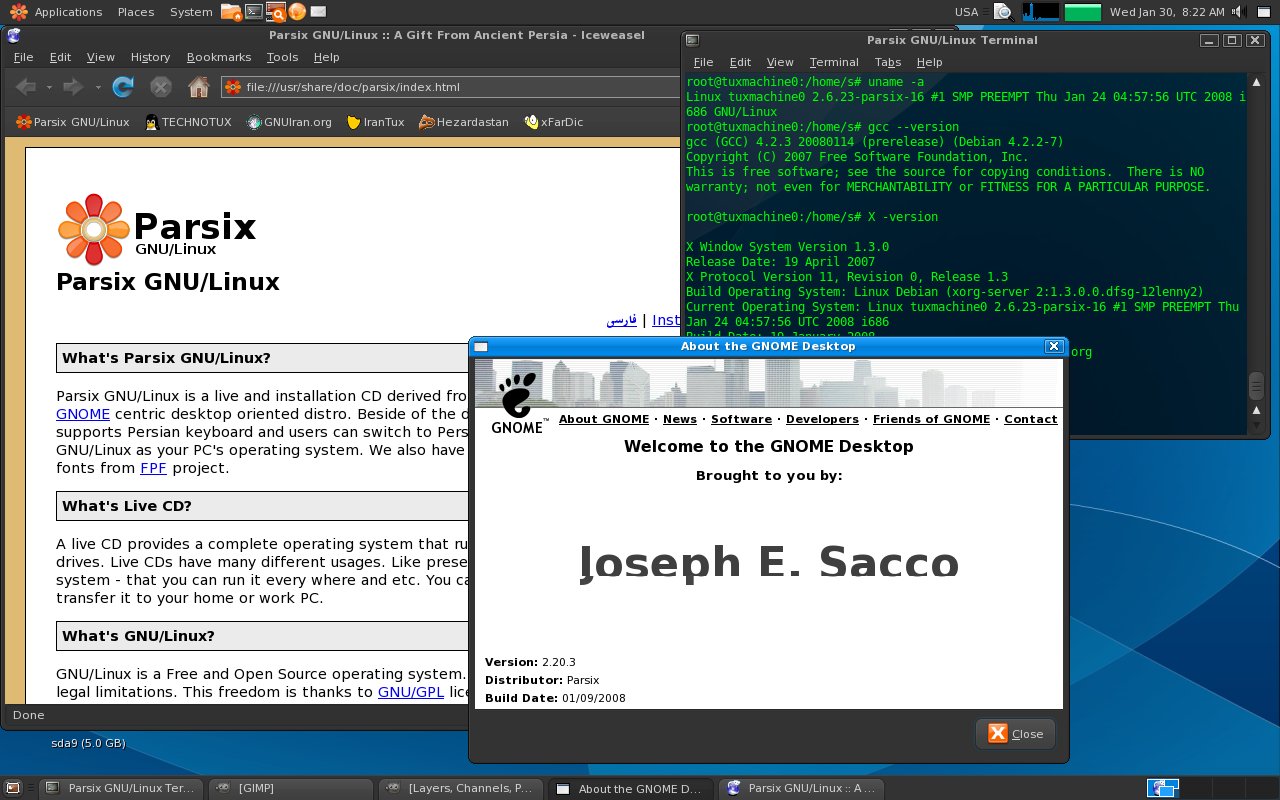Click the Iceweasel address bar

[x=452, y=87]
